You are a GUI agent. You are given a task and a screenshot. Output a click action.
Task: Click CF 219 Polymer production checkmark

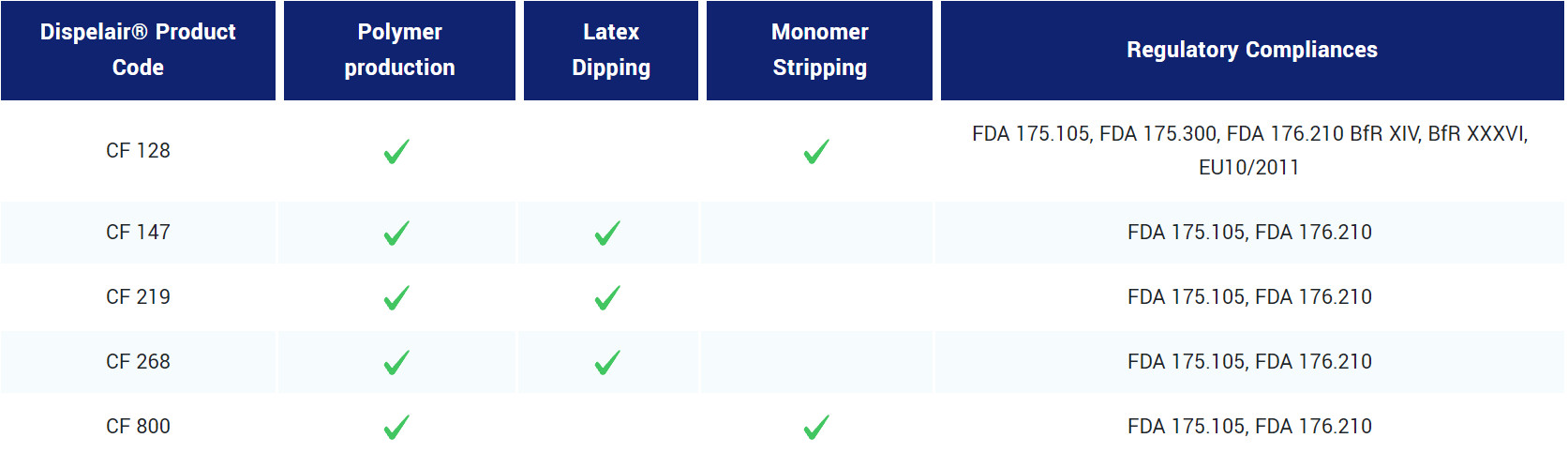pyautogui.click(x=396, y=297)
